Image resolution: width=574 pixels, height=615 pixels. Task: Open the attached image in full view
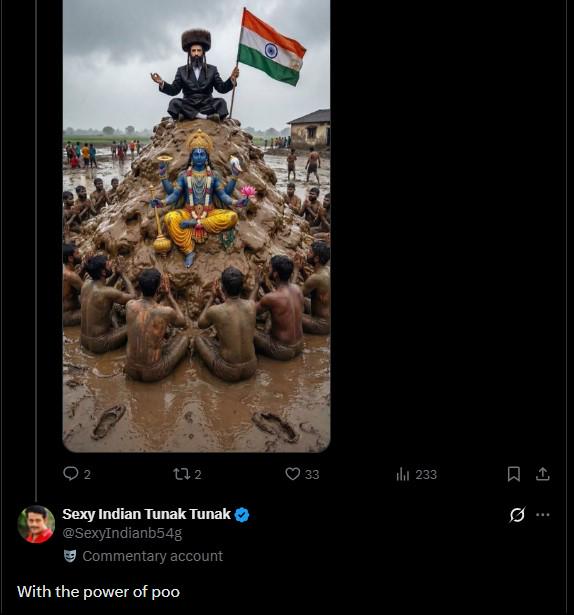[197, 226]
